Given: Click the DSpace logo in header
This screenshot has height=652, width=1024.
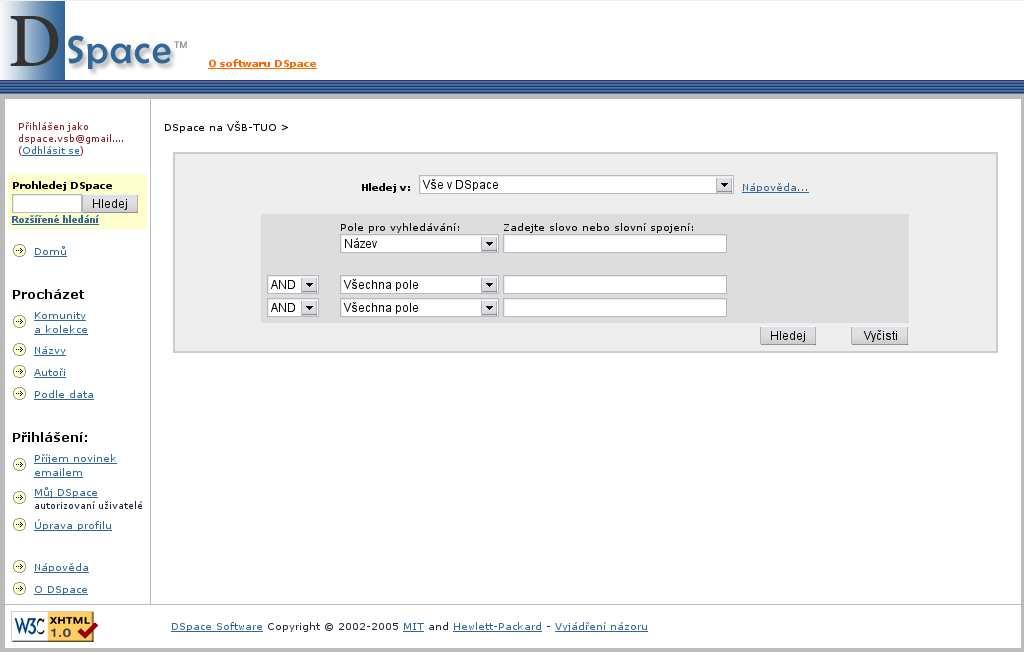Looking at the screenshot, I should pos(95,41).
